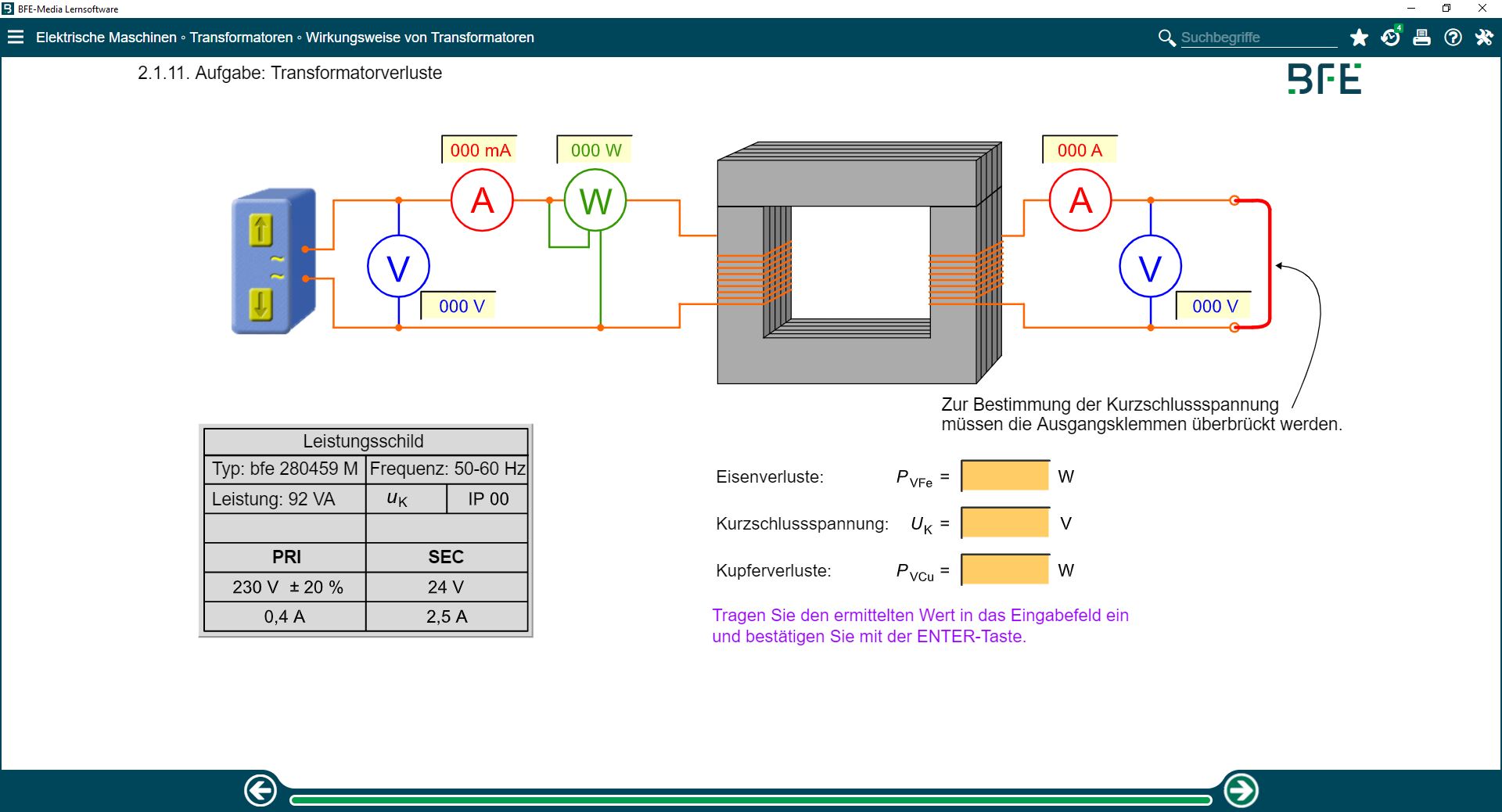This screenshot has height=812, width=1502.
Task: Click the printer icon
Action: (x=1421, y=38)
